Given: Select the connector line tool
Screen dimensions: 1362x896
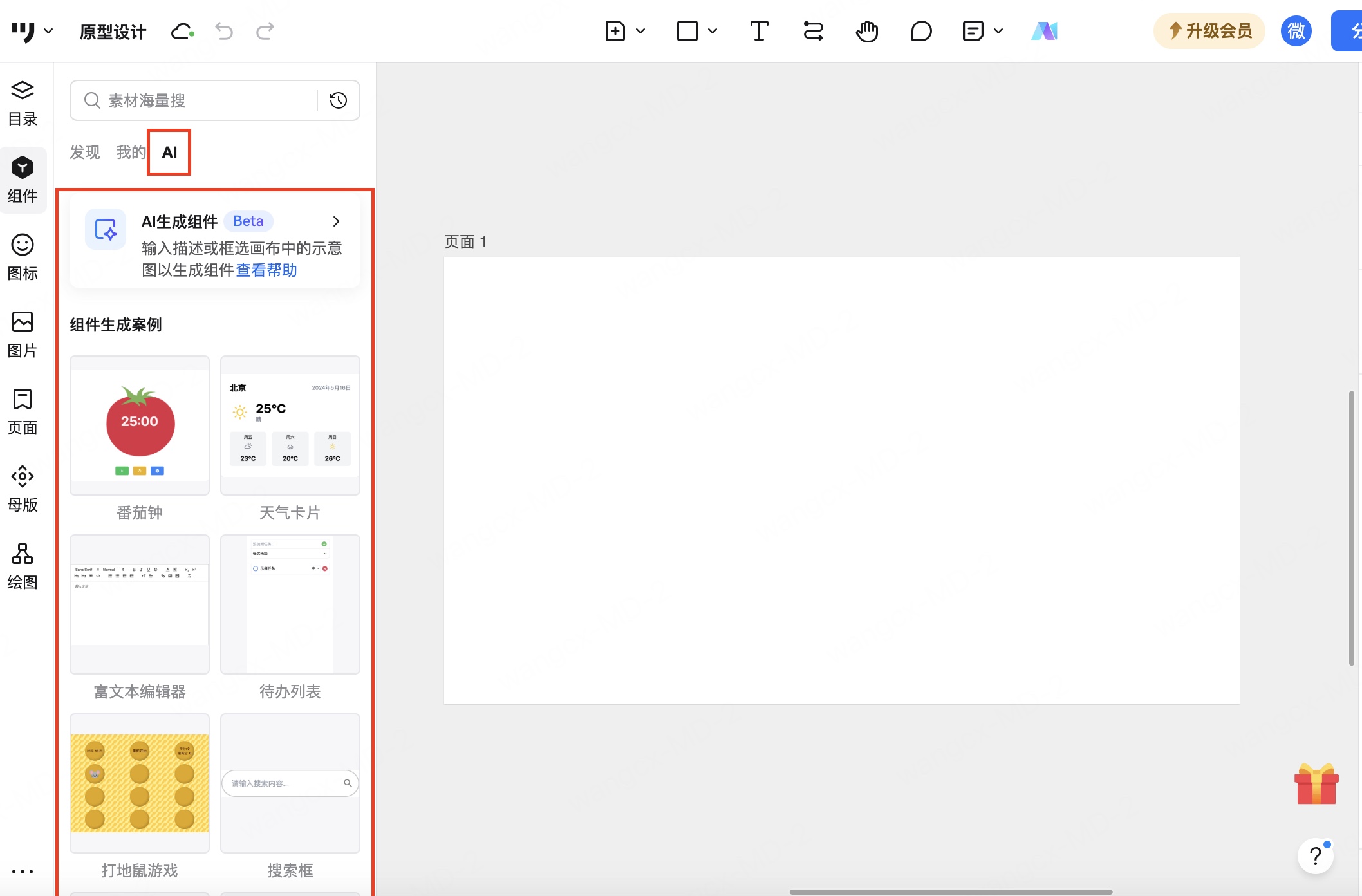Looking at the screenshot, I should (x=814, y=31).
